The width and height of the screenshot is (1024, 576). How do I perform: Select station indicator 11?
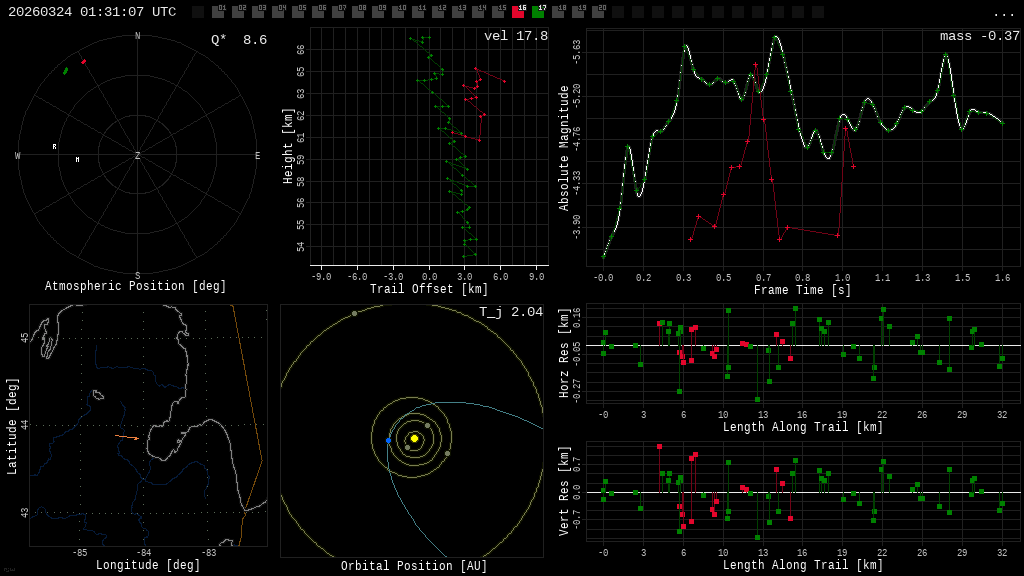point(418,11)
